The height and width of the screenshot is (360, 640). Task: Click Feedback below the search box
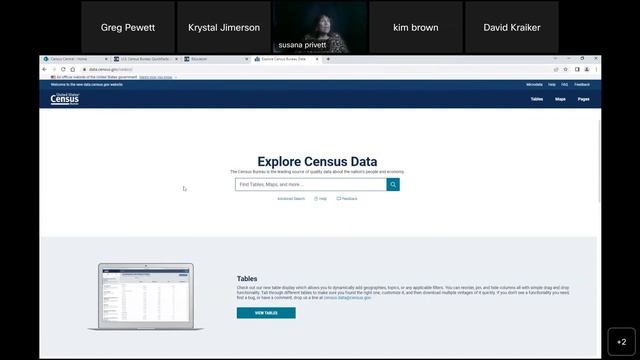(347, 199)
